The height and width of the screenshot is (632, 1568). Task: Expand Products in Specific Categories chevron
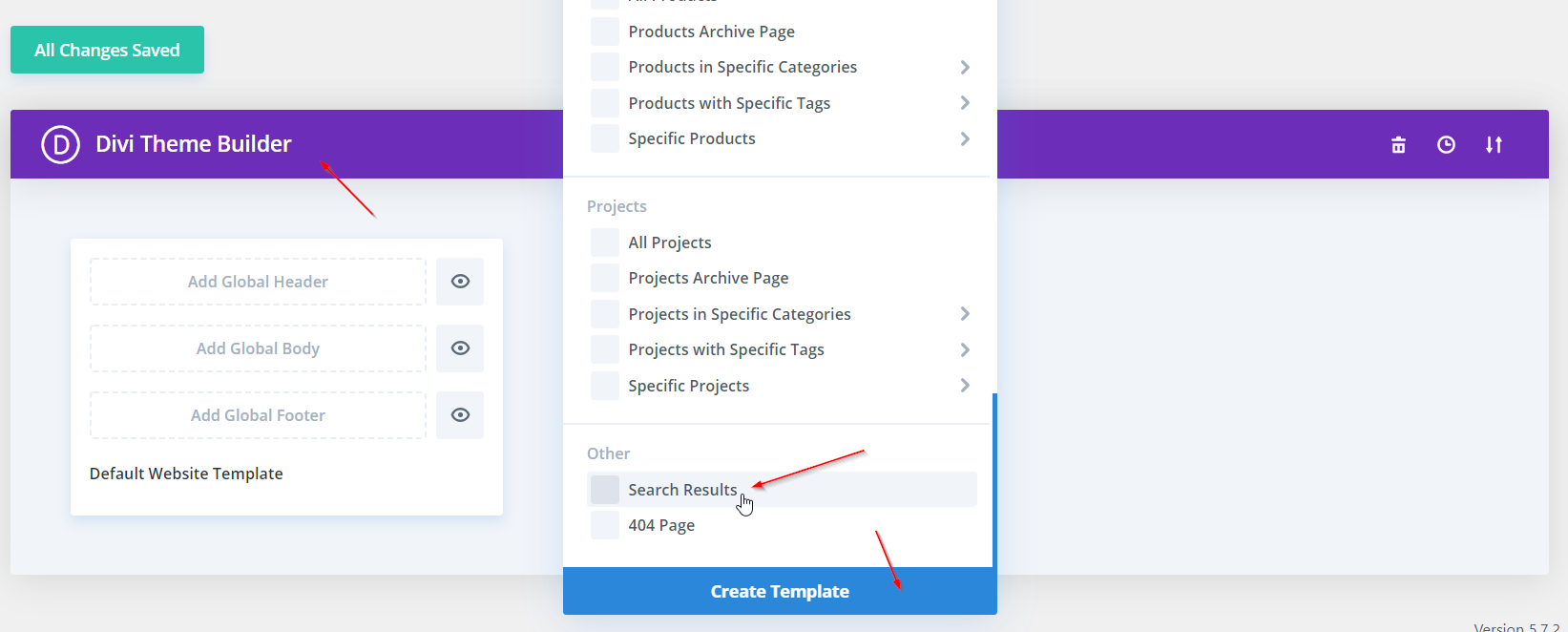tap(965, 67)
